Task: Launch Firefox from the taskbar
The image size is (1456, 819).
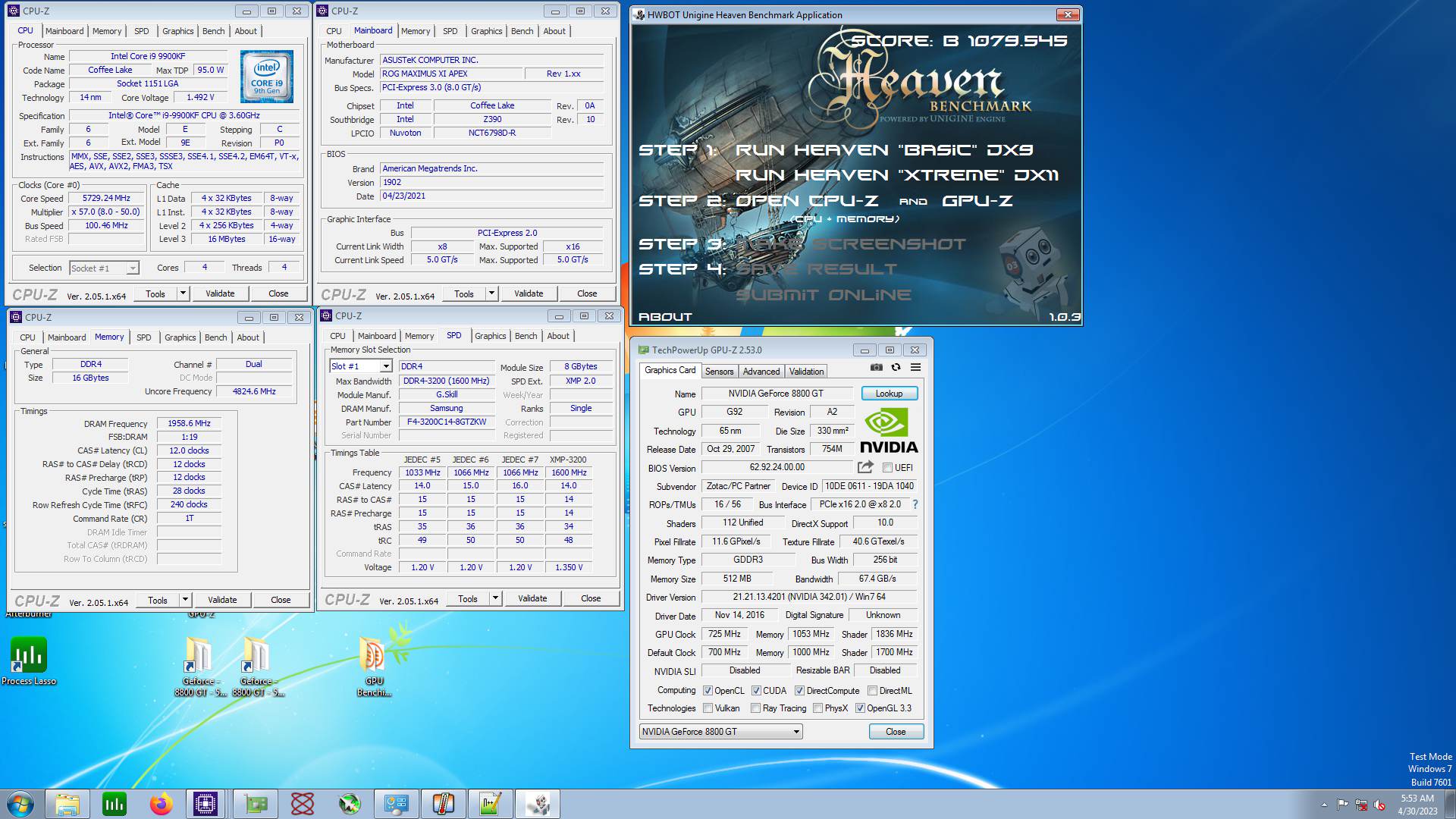Action: coord(161,804)
